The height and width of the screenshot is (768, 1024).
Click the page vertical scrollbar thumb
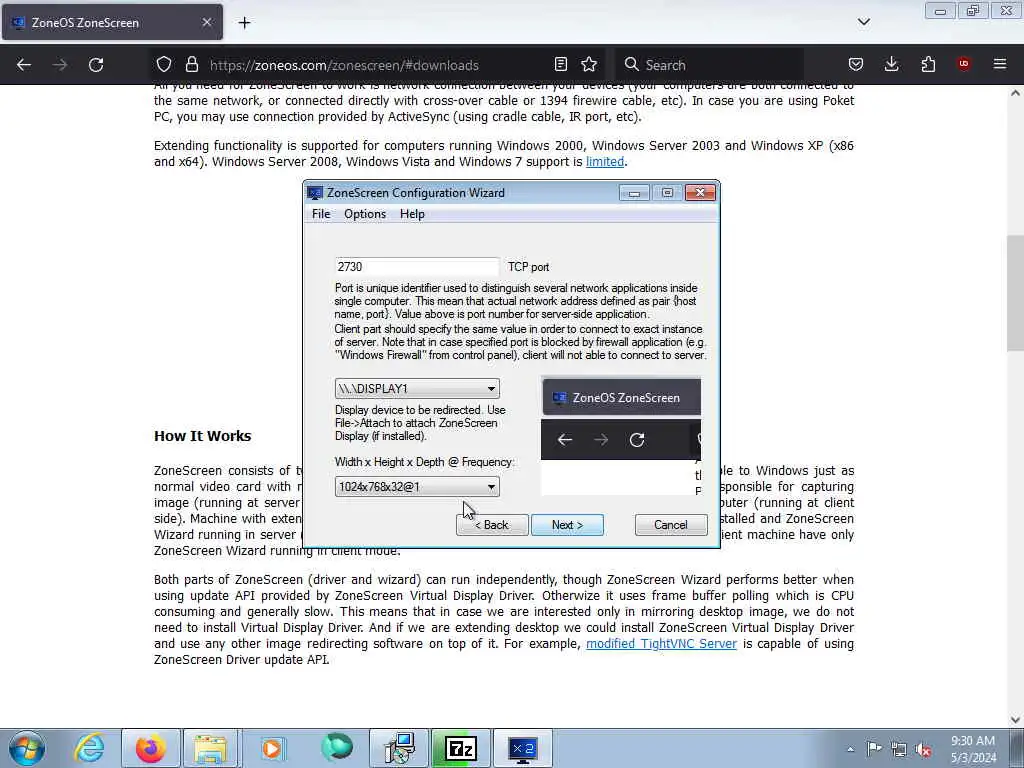1015,294
